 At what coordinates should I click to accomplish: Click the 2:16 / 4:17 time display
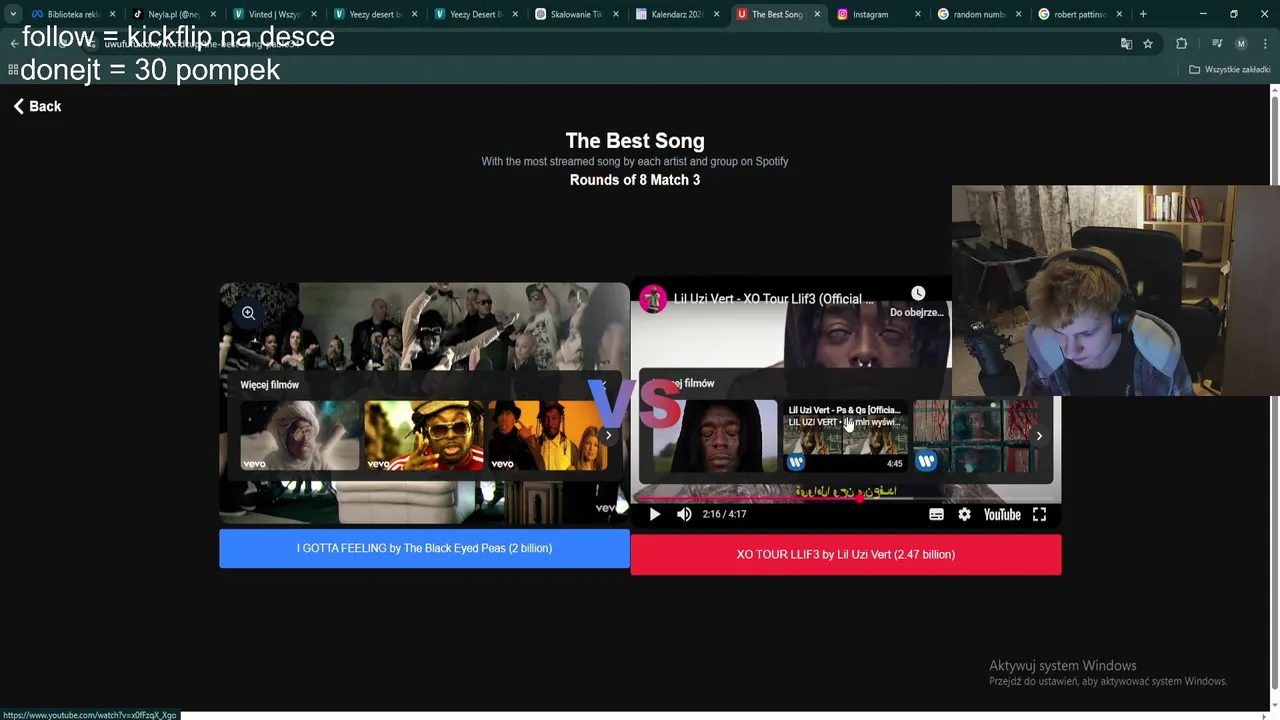coord(724,514)
